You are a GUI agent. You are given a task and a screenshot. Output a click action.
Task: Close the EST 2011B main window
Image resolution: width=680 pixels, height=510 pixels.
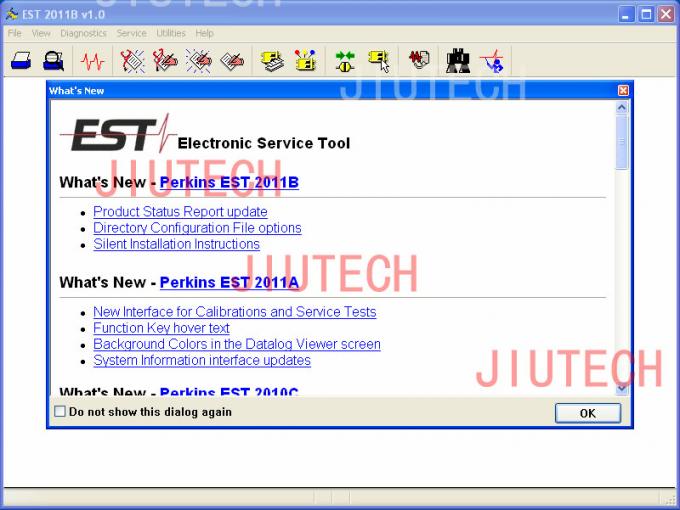tap(666, 14)
